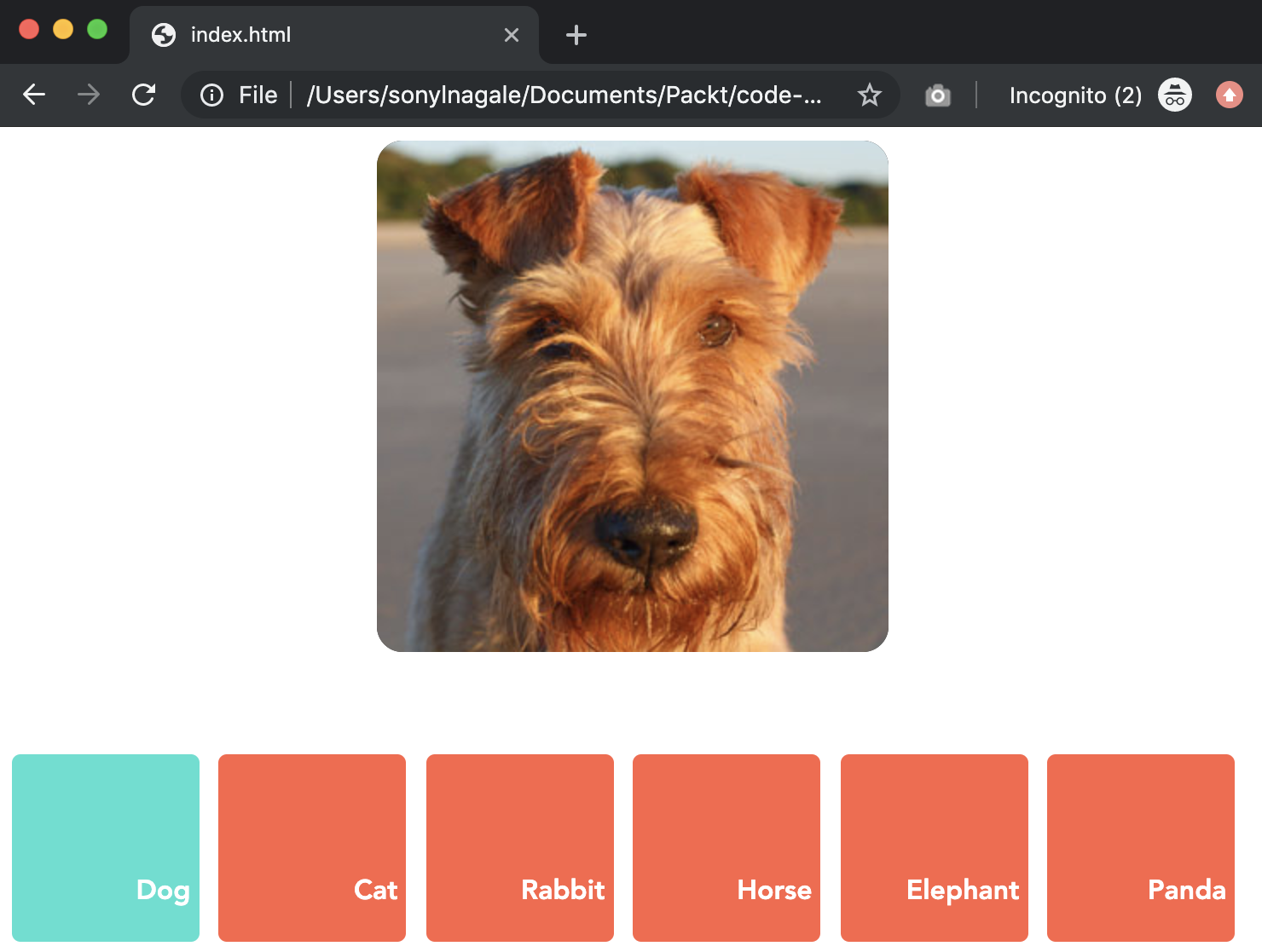1262x952 pixels.
Task: Click the browser back arrow
Action: (x=34, y=95)
